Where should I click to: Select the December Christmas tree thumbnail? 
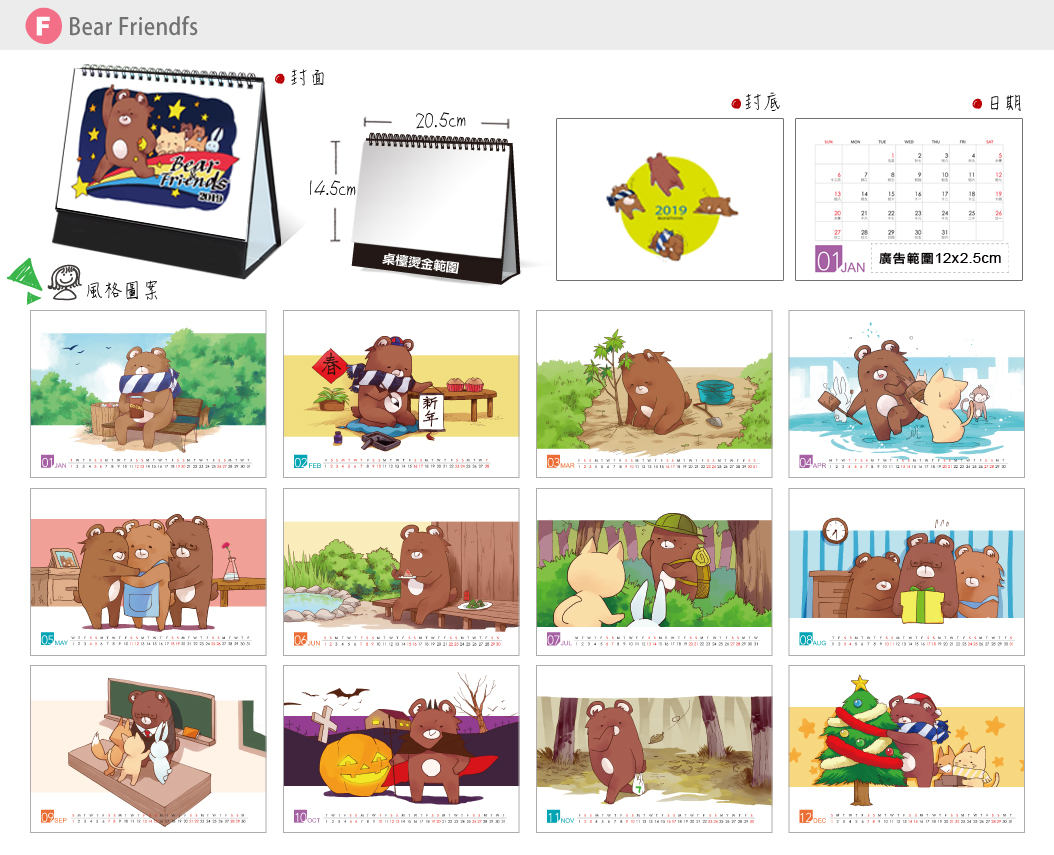907,749
